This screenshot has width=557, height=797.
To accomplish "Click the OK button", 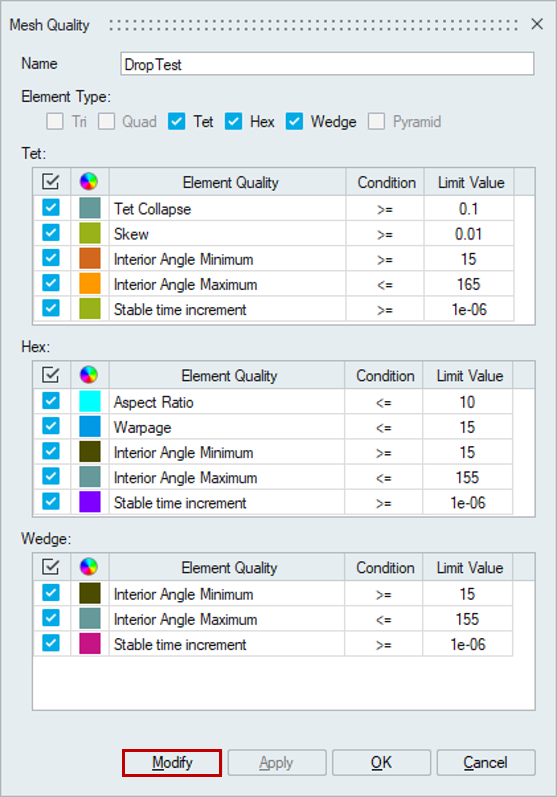I will (x=381, y=762).
